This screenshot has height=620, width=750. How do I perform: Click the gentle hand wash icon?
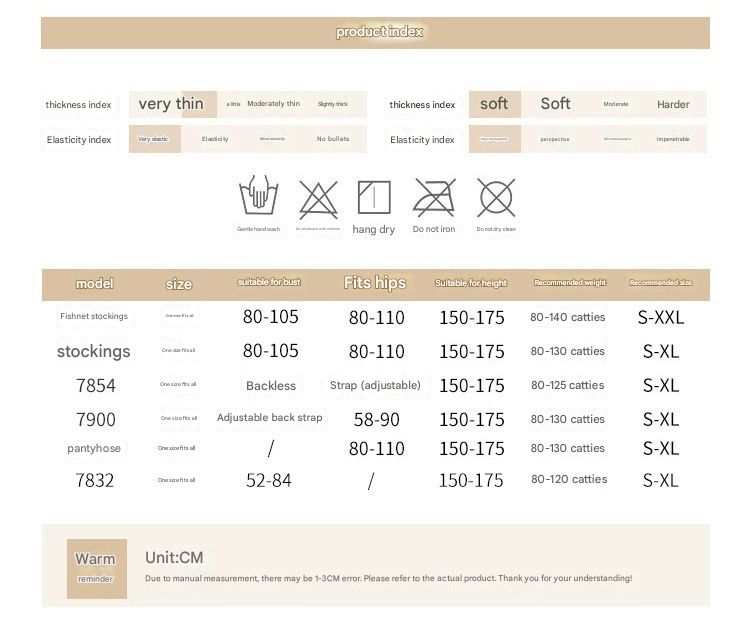258,196
